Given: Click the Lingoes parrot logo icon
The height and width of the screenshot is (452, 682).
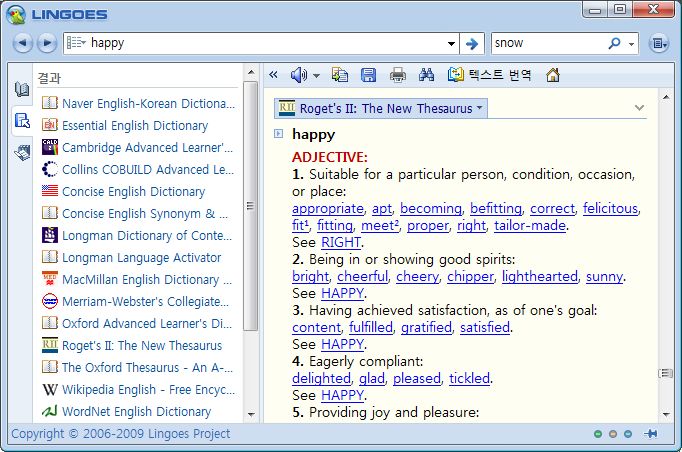Looking at the screenshot, I should coord(16,15).
